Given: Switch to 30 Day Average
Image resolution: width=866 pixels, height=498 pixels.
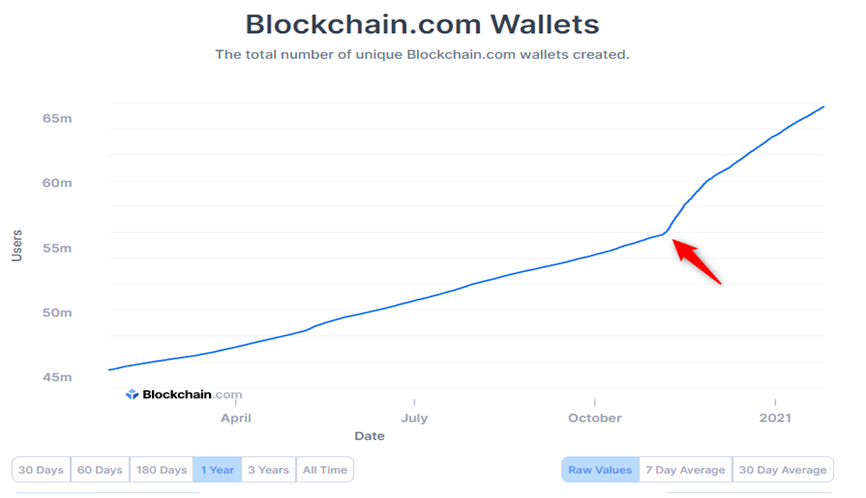Looking at the screenshot, I should tap(783, 470).
